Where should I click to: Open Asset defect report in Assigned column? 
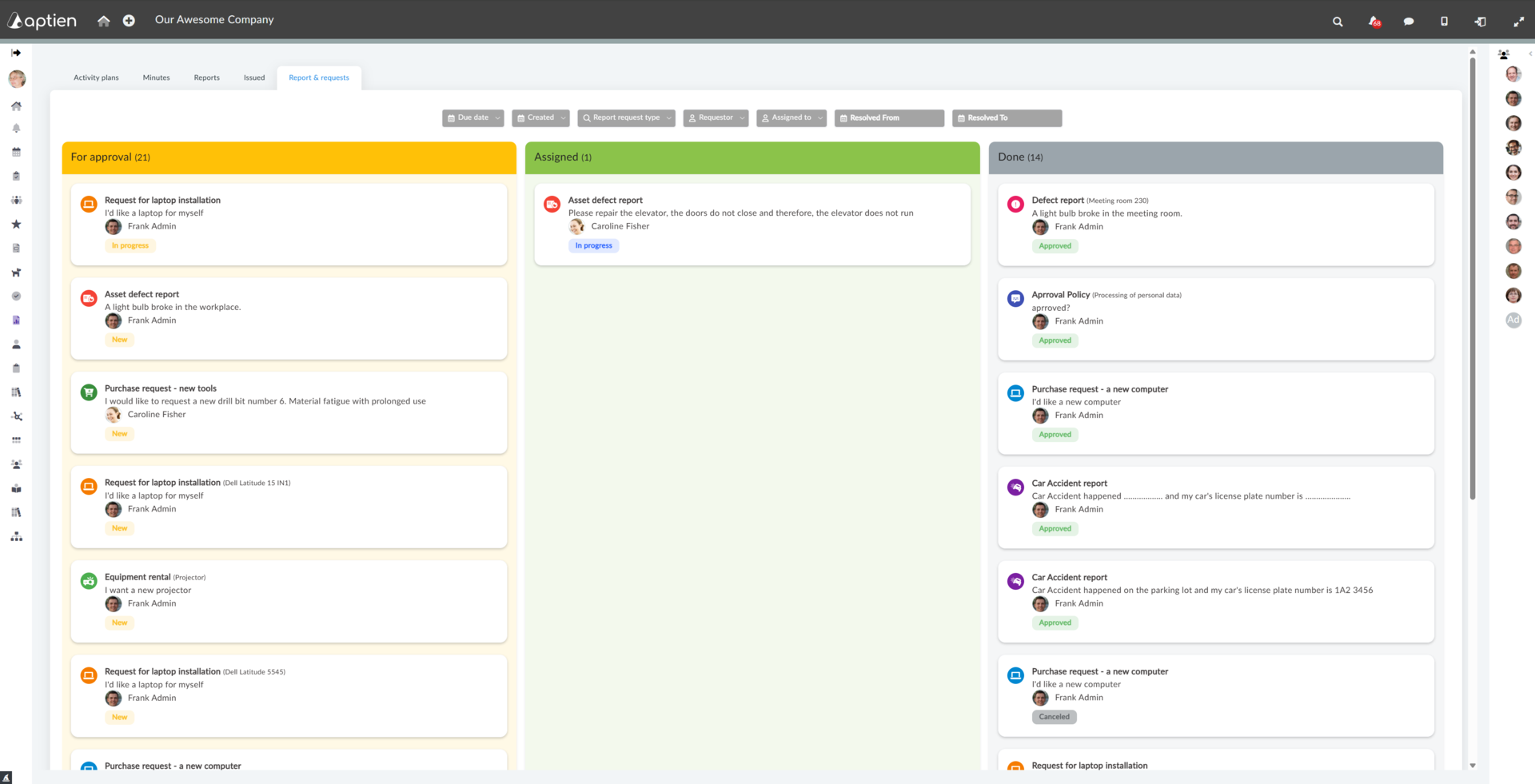[x=752, y=225]
